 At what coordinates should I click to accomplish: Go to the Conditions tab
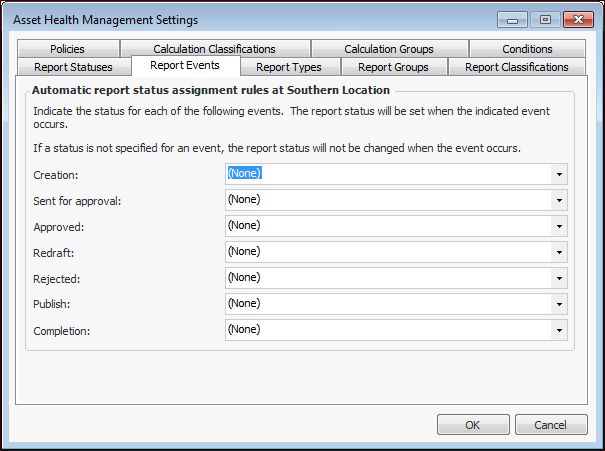click(x=527, y=49)
